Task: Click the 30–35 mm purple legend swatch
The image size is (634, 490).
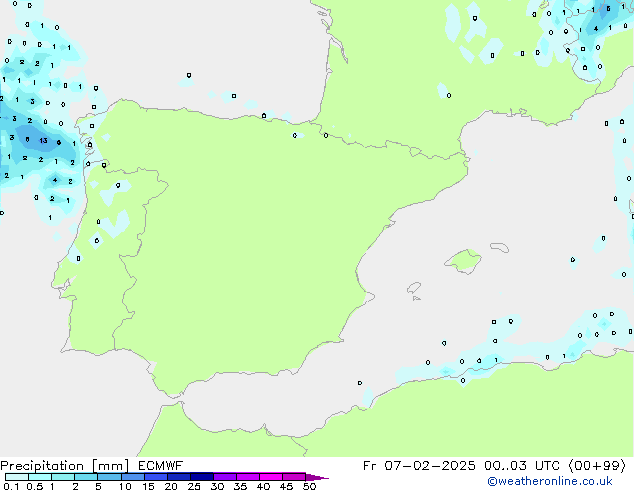Action: (224, 477)
